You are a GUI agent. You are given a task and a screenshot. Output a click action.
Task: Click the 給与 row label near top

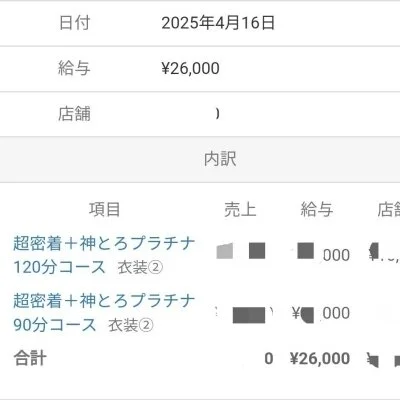pos(74,68)
